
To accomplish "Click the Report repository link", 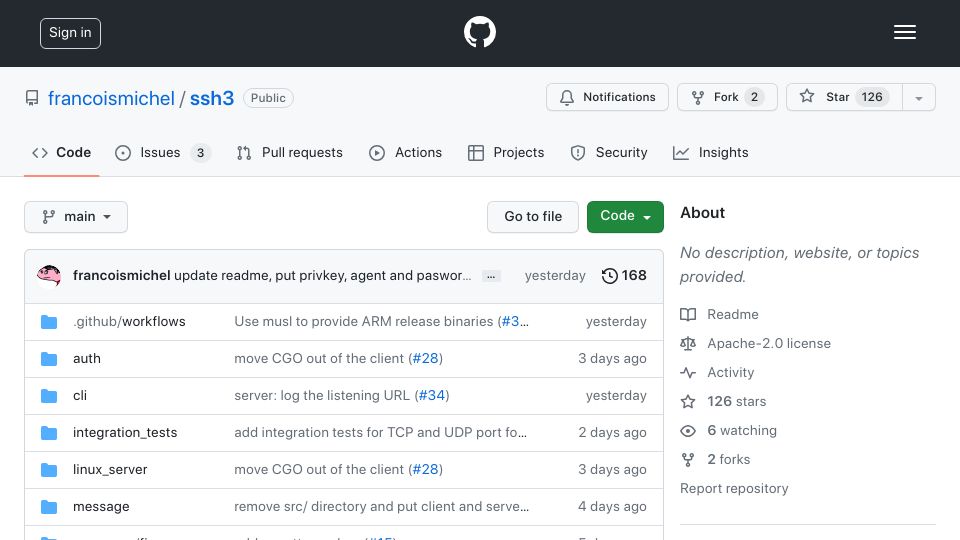I will click(x=734, y=489).
